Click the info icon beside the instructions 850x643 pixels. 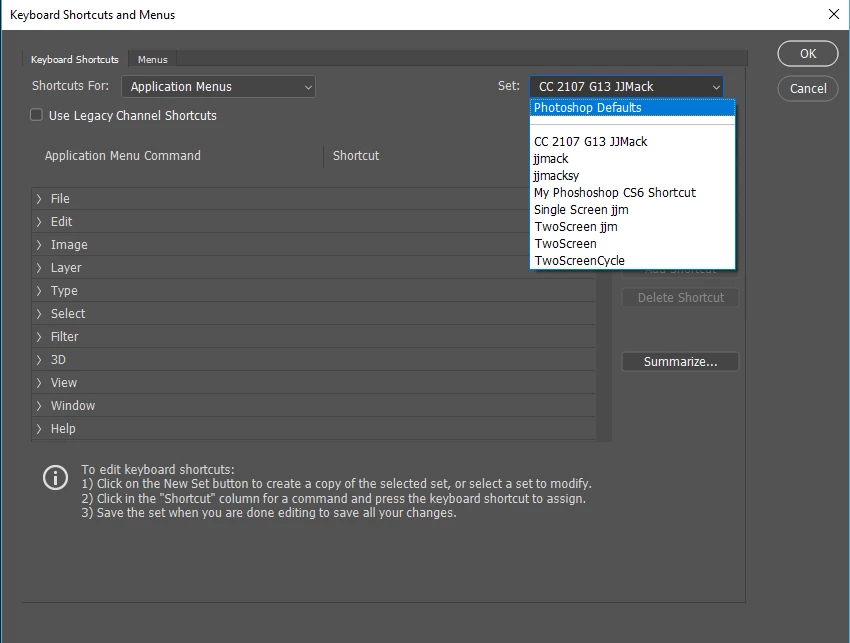(x=55, y=478)
